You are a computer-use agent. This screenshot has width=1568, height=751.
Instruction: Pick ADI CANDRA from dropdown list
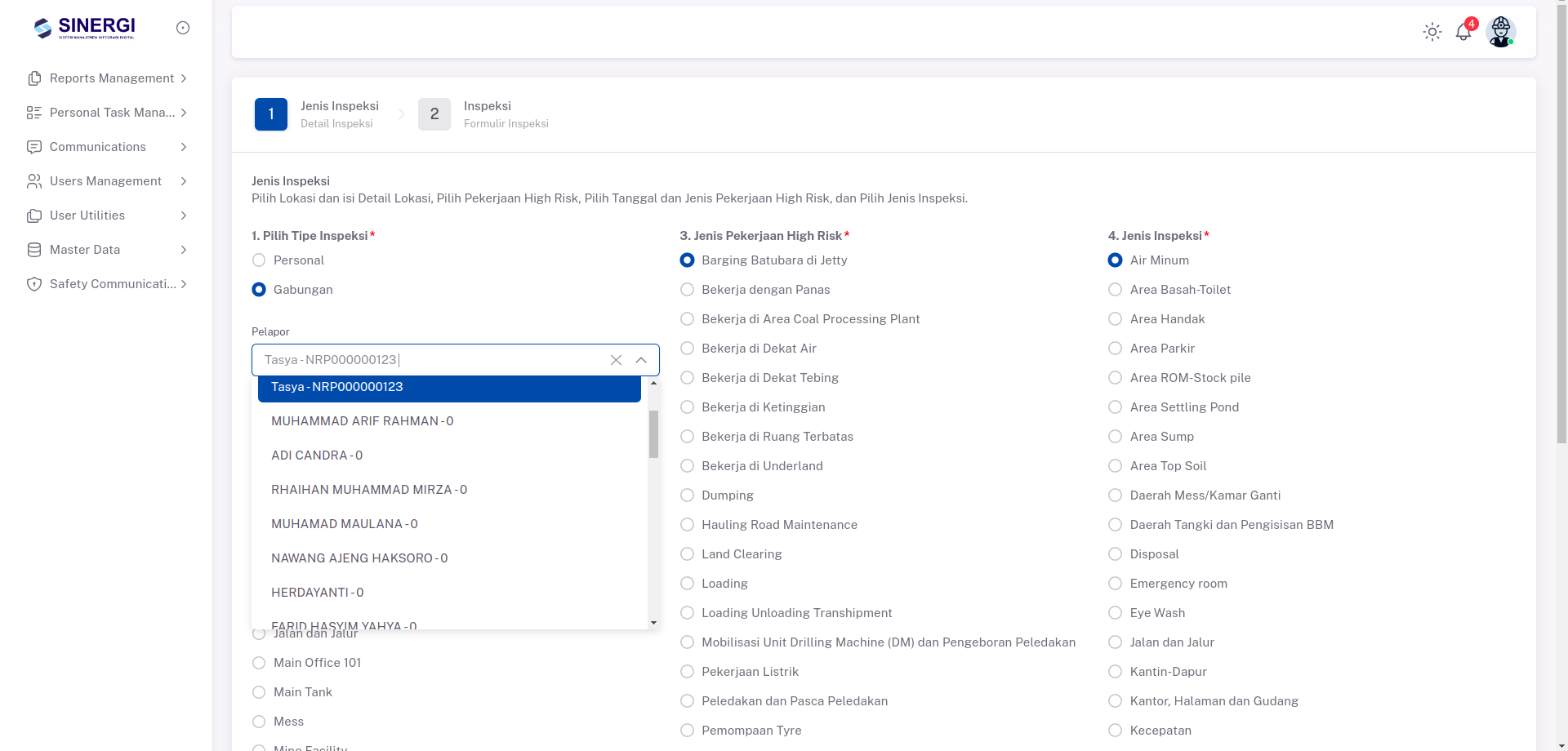click(449, 455)
